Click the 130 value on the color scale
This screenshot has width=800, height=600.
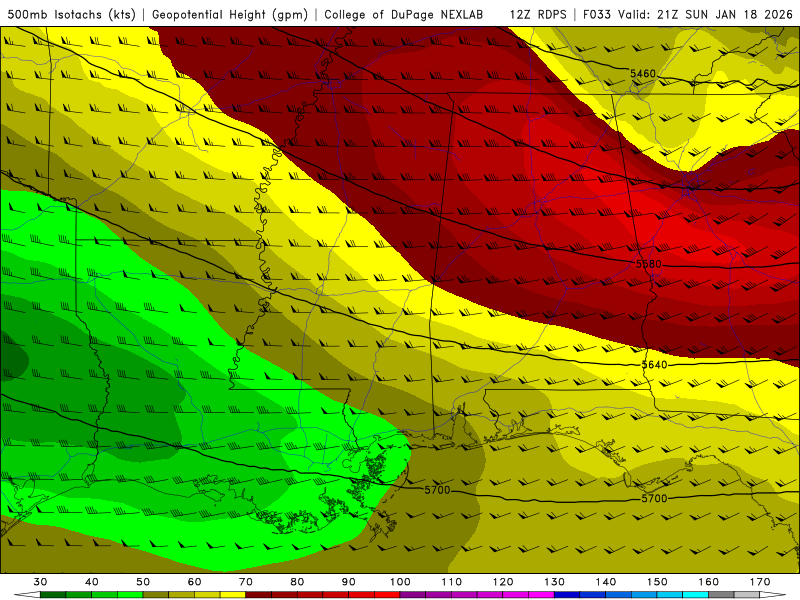pos(554,582)
